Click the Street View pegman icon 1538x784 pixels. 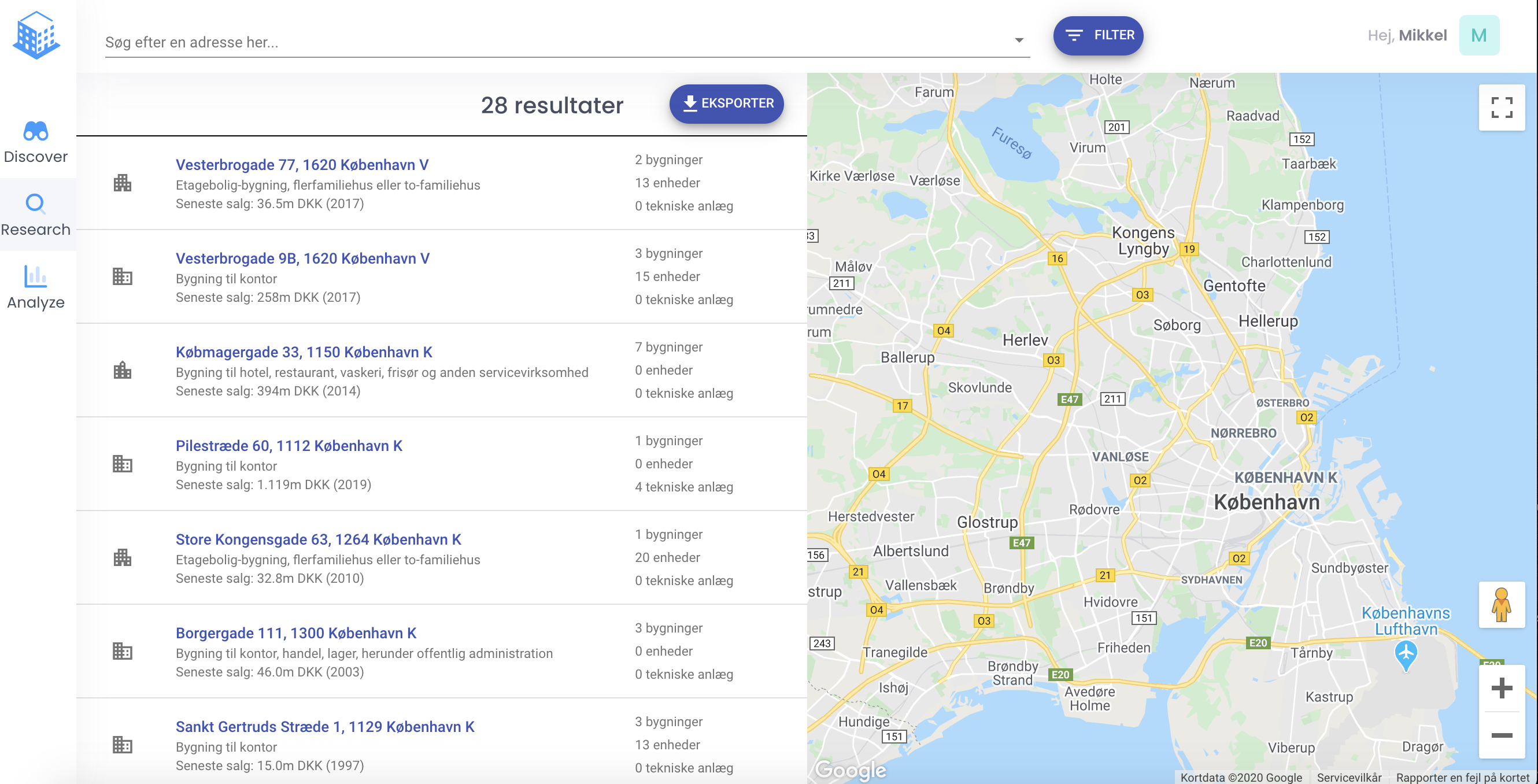coord(1501,604)
